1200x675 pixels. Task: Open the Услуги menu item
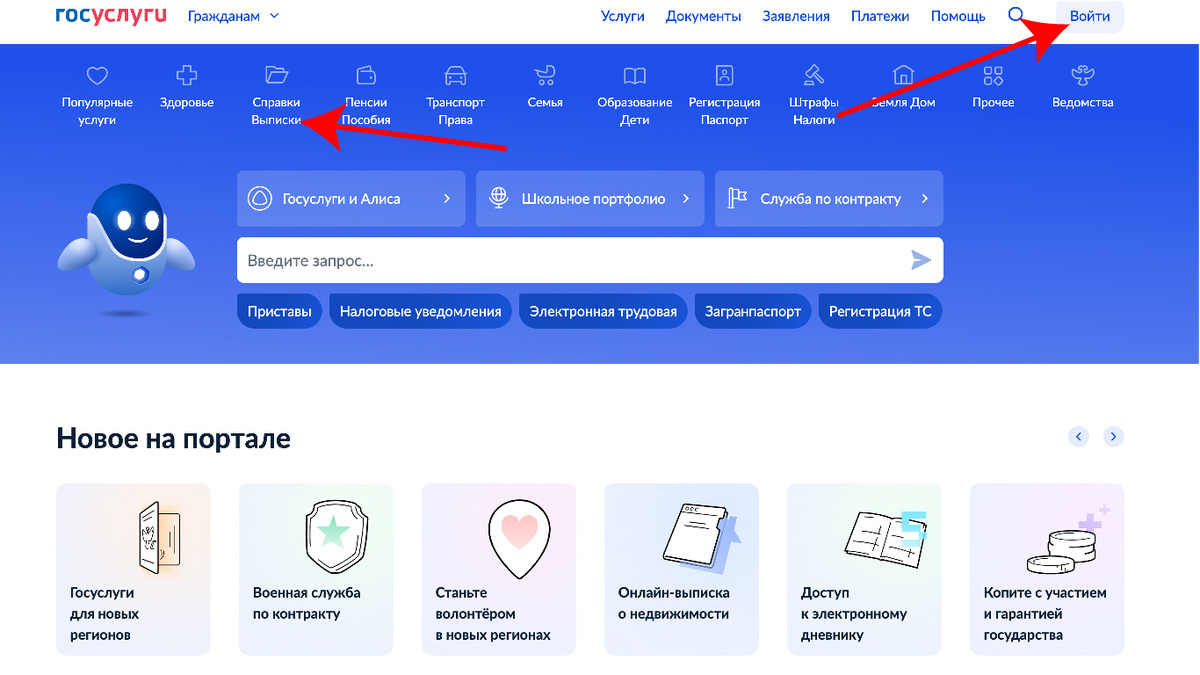(623, 16)
